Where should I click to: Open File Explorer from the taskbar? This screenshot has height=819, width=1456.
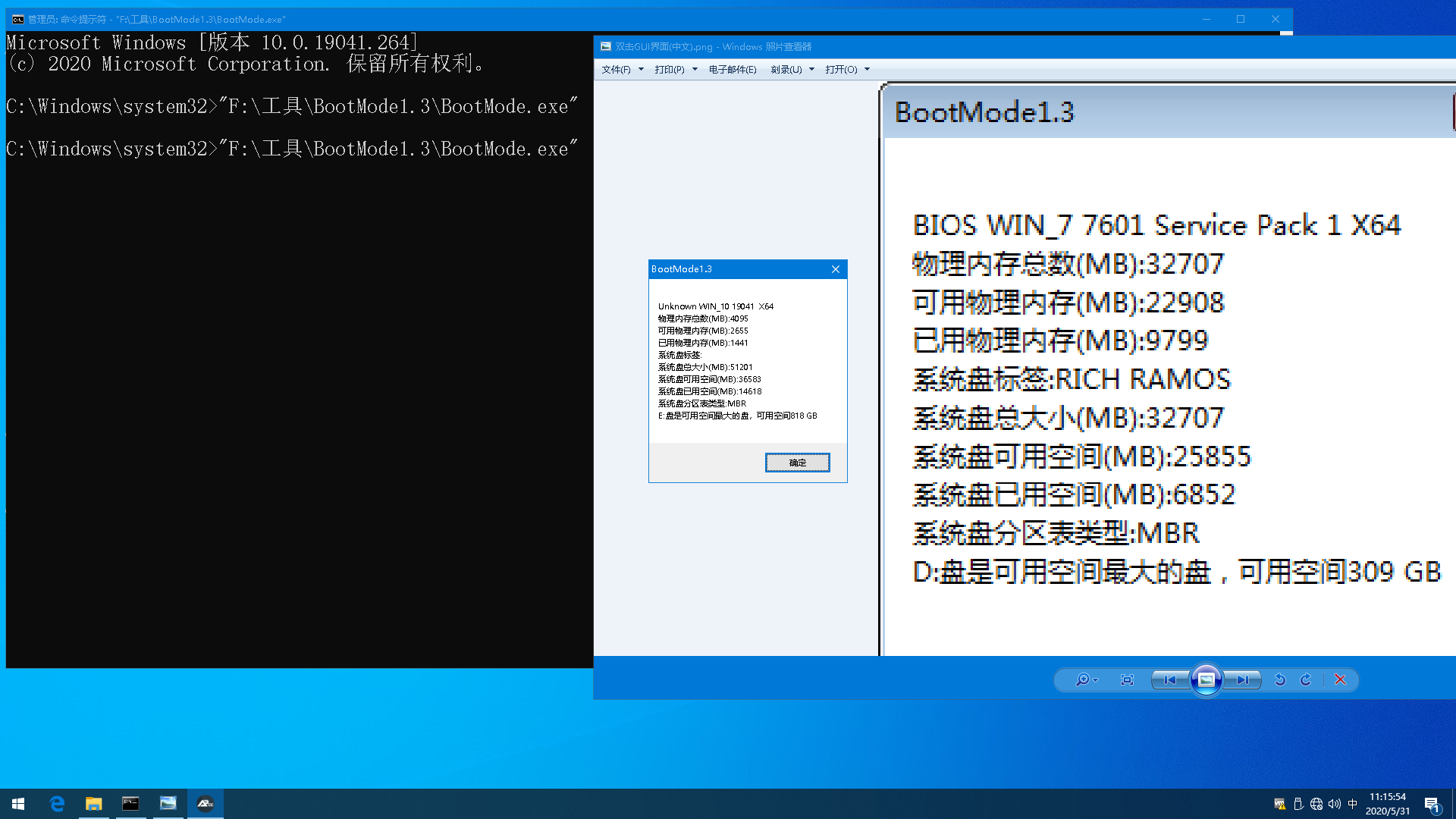[93, 804]
